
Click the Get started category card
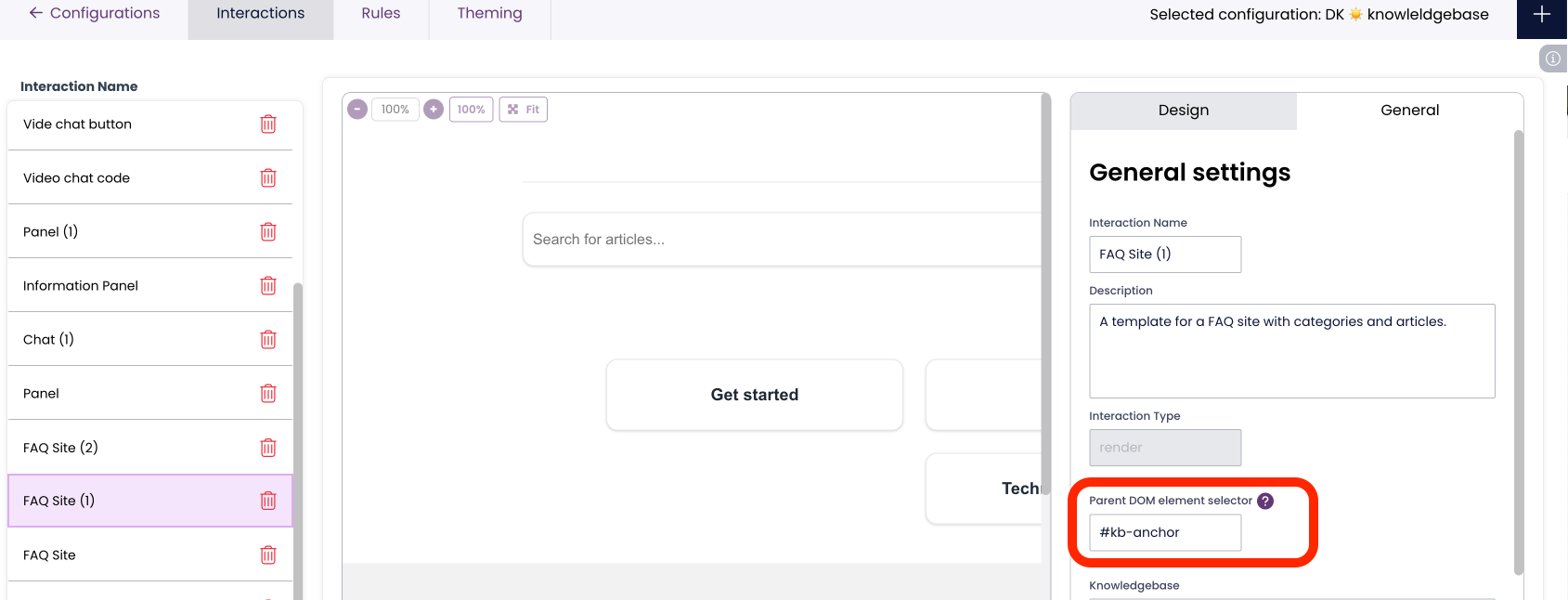click(754, 395)
